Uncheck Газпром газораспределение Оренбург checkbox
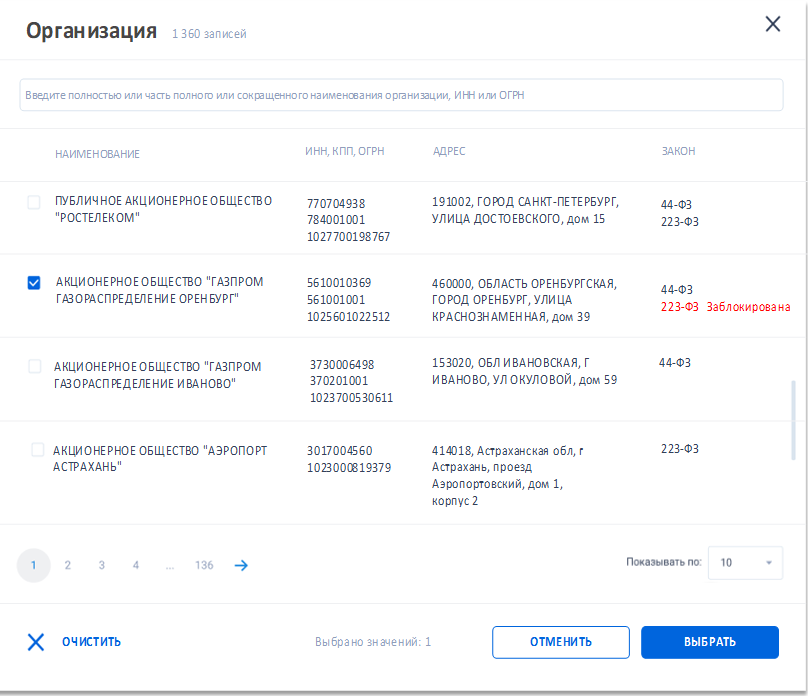 pos(34,283)
